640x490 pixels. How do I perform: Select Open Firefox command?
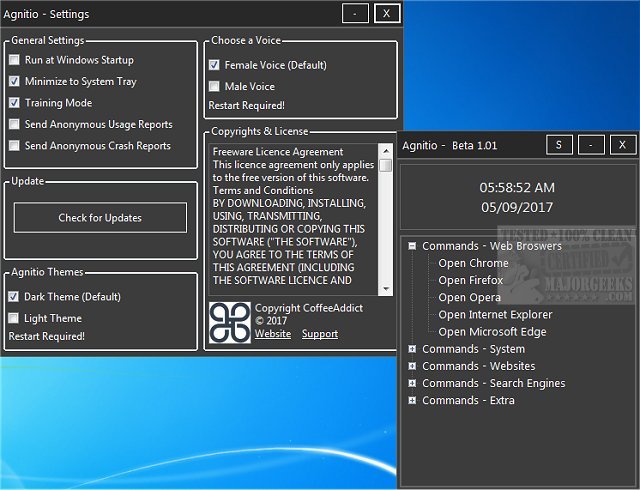(x=471, y=281)
